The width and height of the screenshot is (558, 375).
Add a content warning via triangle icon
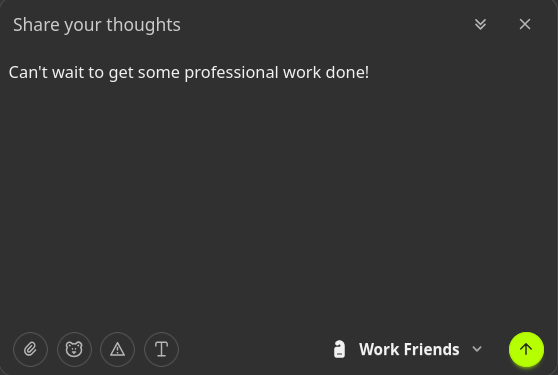117,349
